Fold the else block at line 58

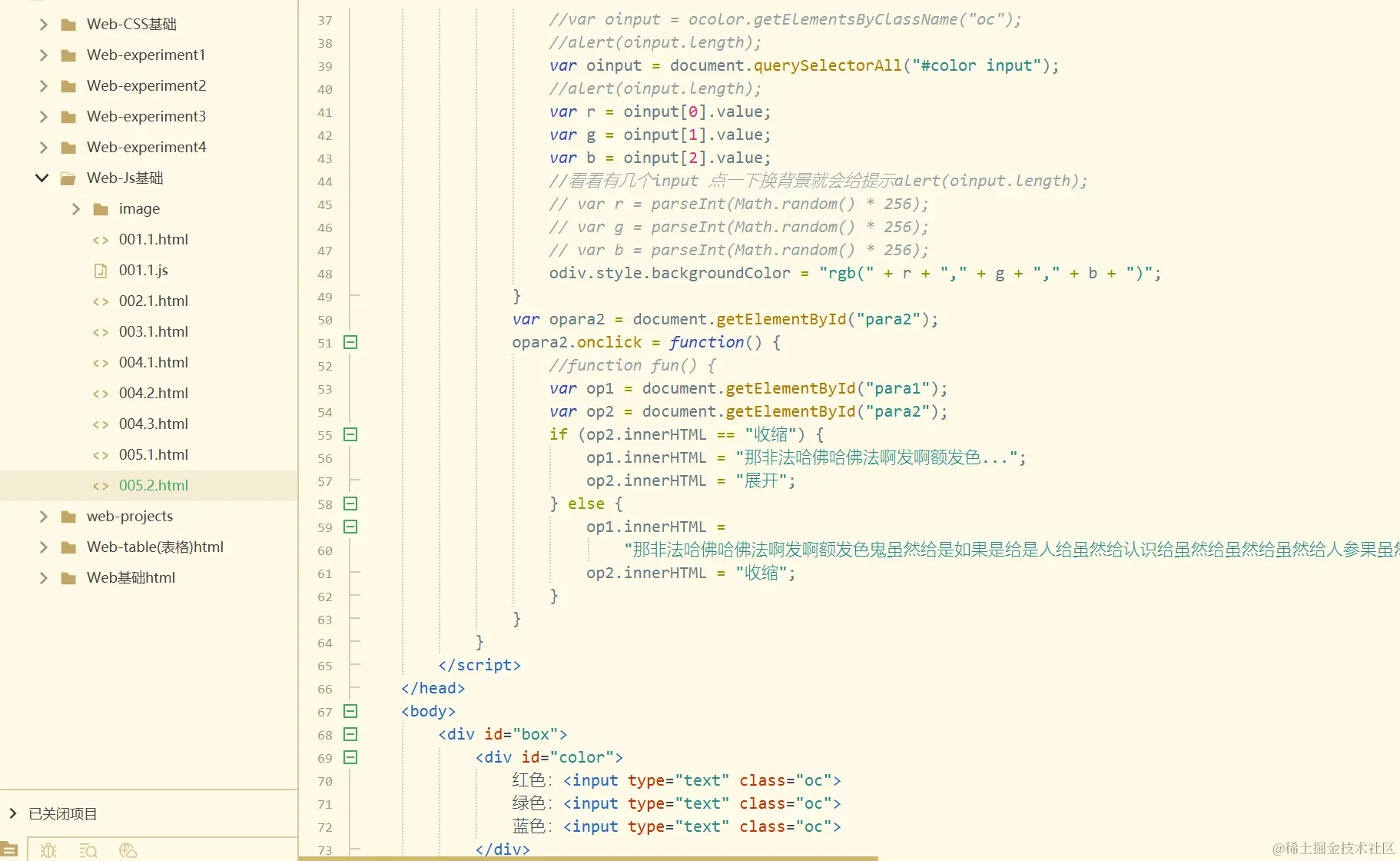click(x=350, y=504)
